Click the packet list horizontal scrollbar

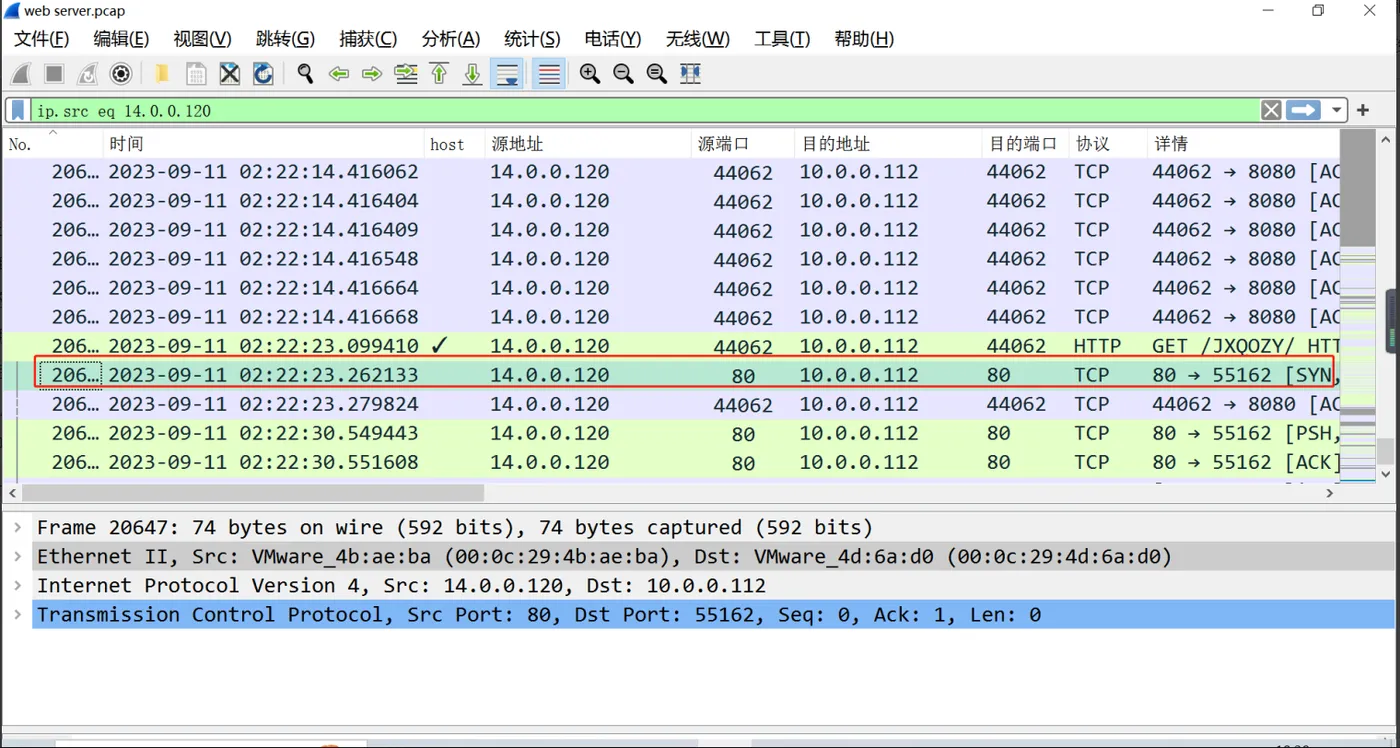pos(253,493)
